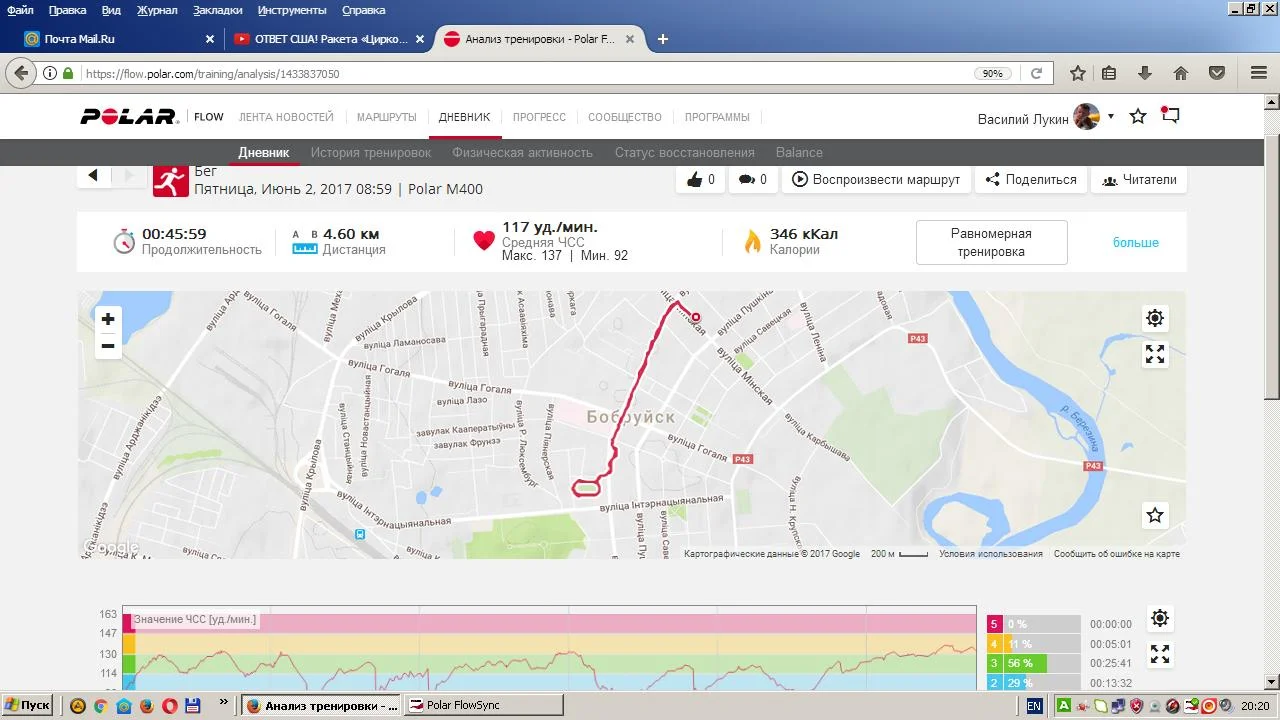This screenshot has width=1280, height=720.
Task: Launch Chrome from the quick launch bar
Action: tap(100, 705)
